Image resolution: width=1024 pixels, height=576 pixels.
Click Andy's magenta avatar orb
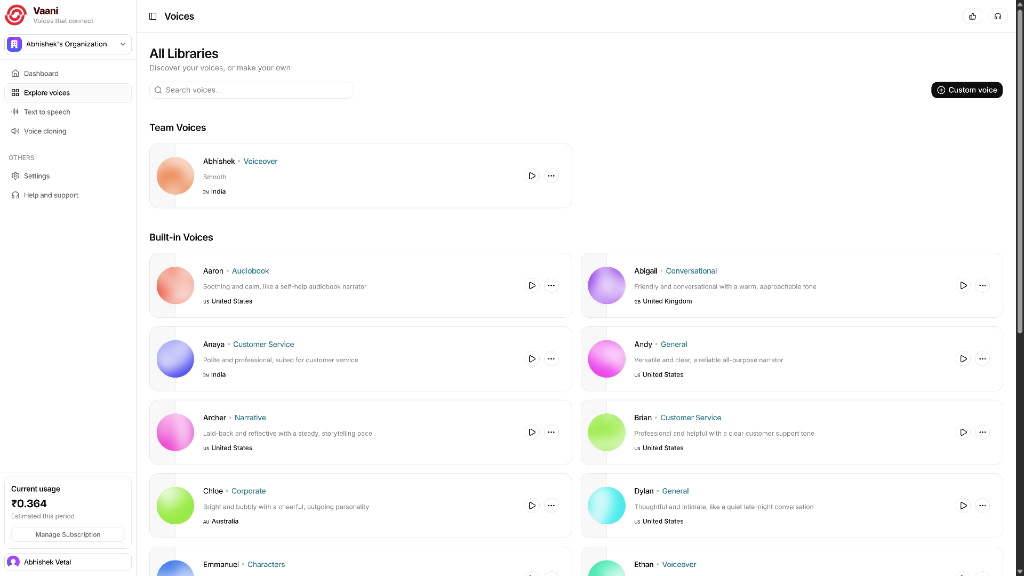coord(606,359)
